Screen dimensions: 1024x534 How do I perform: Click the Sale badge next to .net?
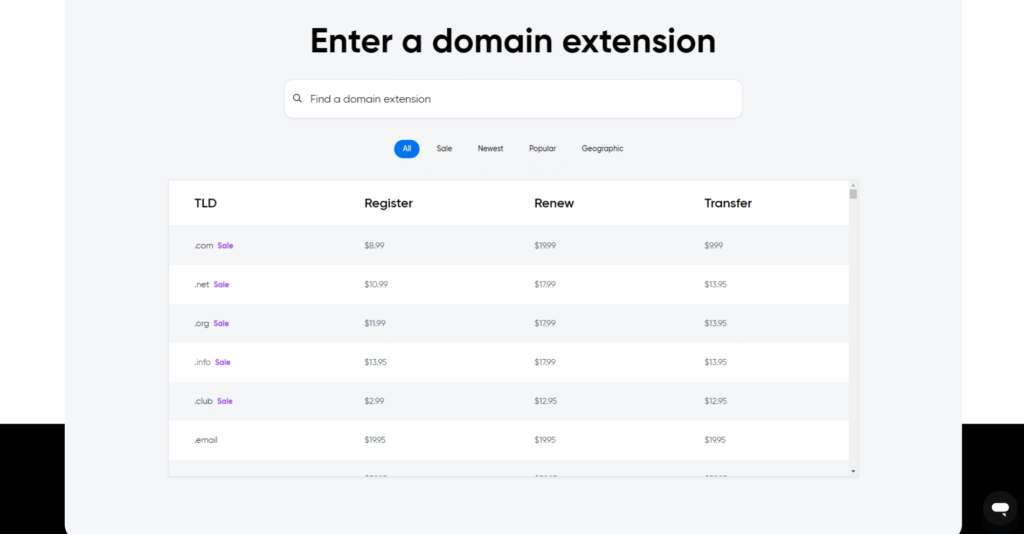(221, 285)
